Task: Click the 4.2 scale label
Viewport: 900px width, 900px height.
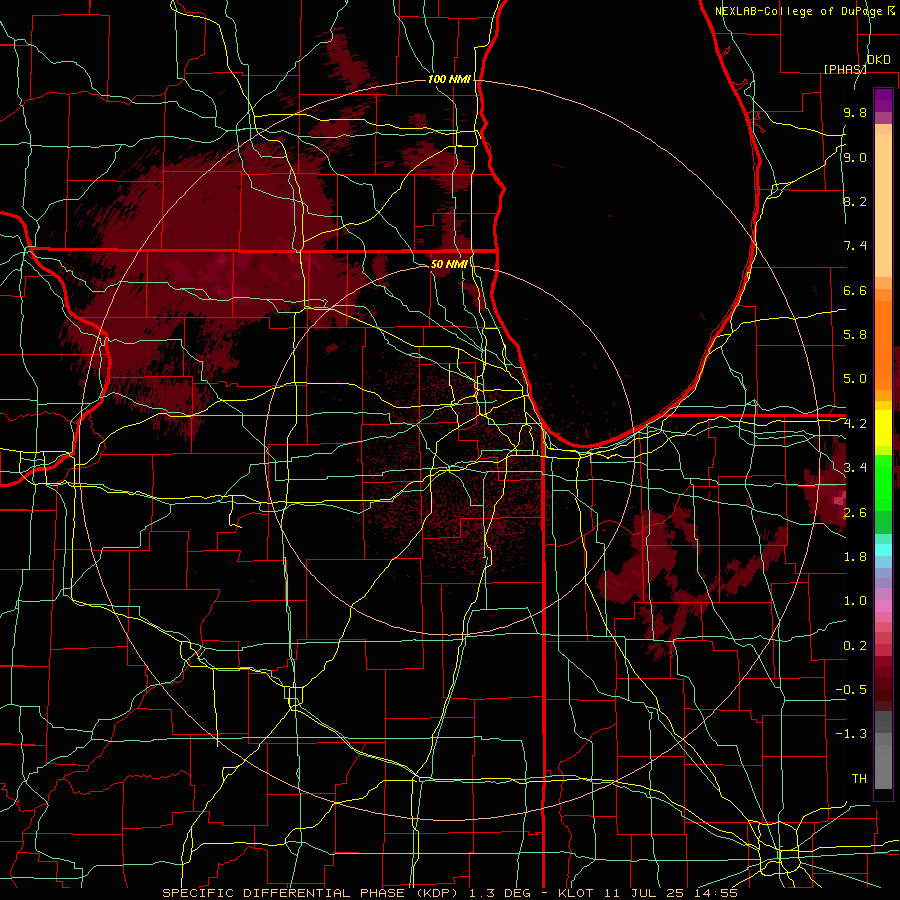Action: coord(855,424)
